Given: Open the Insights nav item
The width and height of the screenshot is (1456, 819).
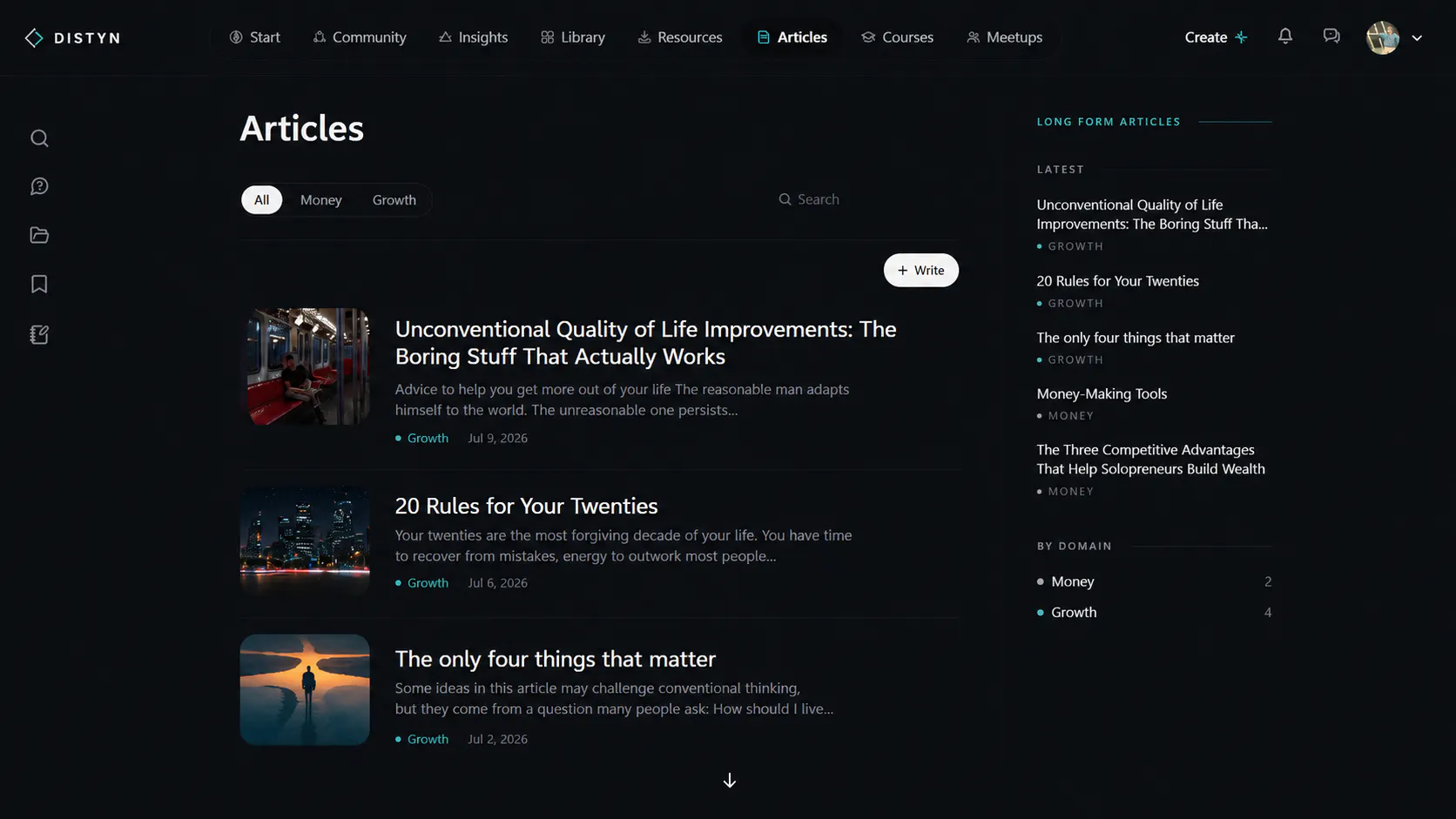Looking at the screenshot, I should click(473, 37).
